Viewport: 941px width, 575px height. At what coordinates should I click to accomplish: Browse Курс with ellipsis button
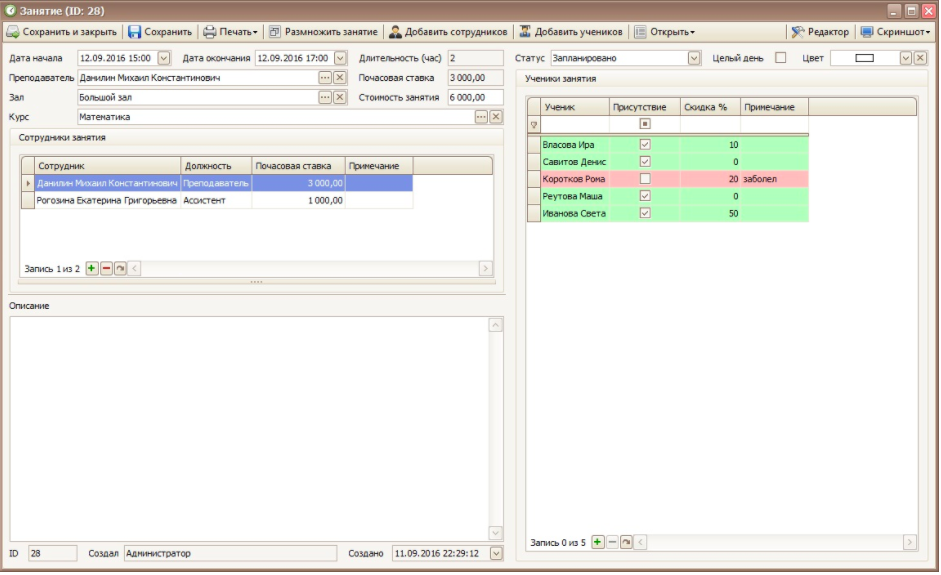point(481,117)
